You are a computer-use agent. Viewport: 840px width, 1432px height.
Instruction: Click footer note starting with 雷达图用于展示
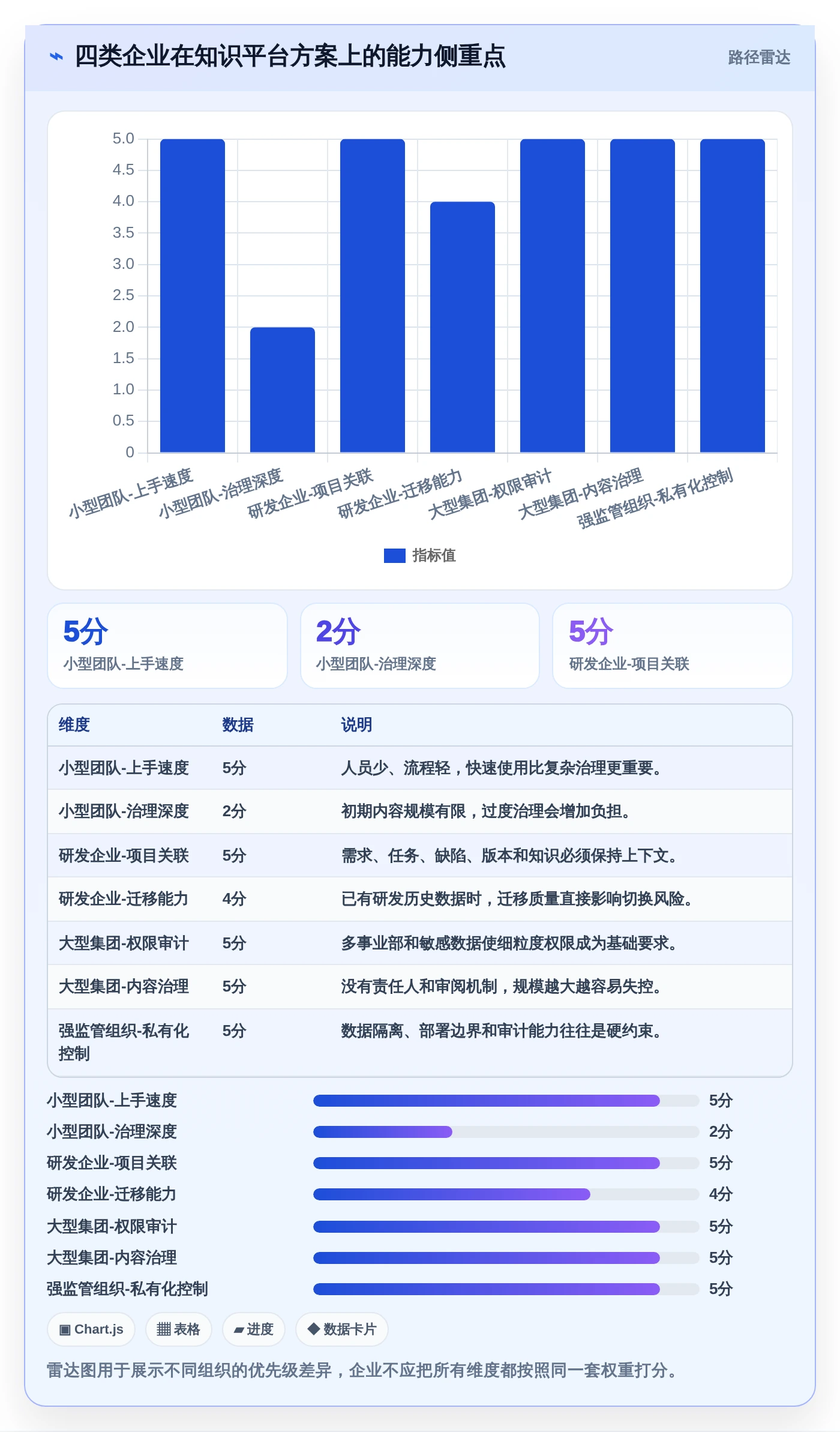(362, 1371)
